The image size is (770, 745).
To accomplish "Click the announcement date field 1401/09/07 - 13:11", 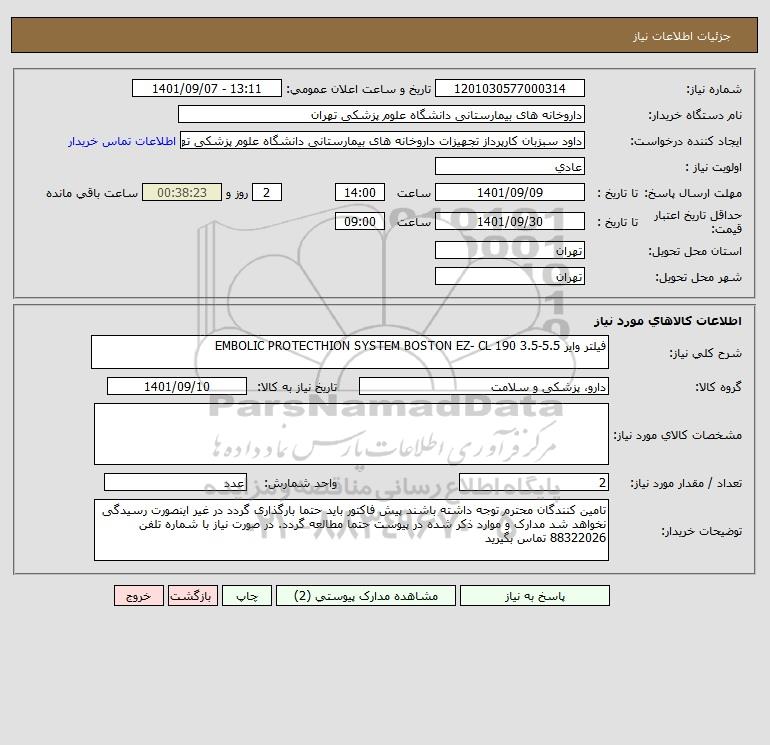I will (x=207, y=88).
